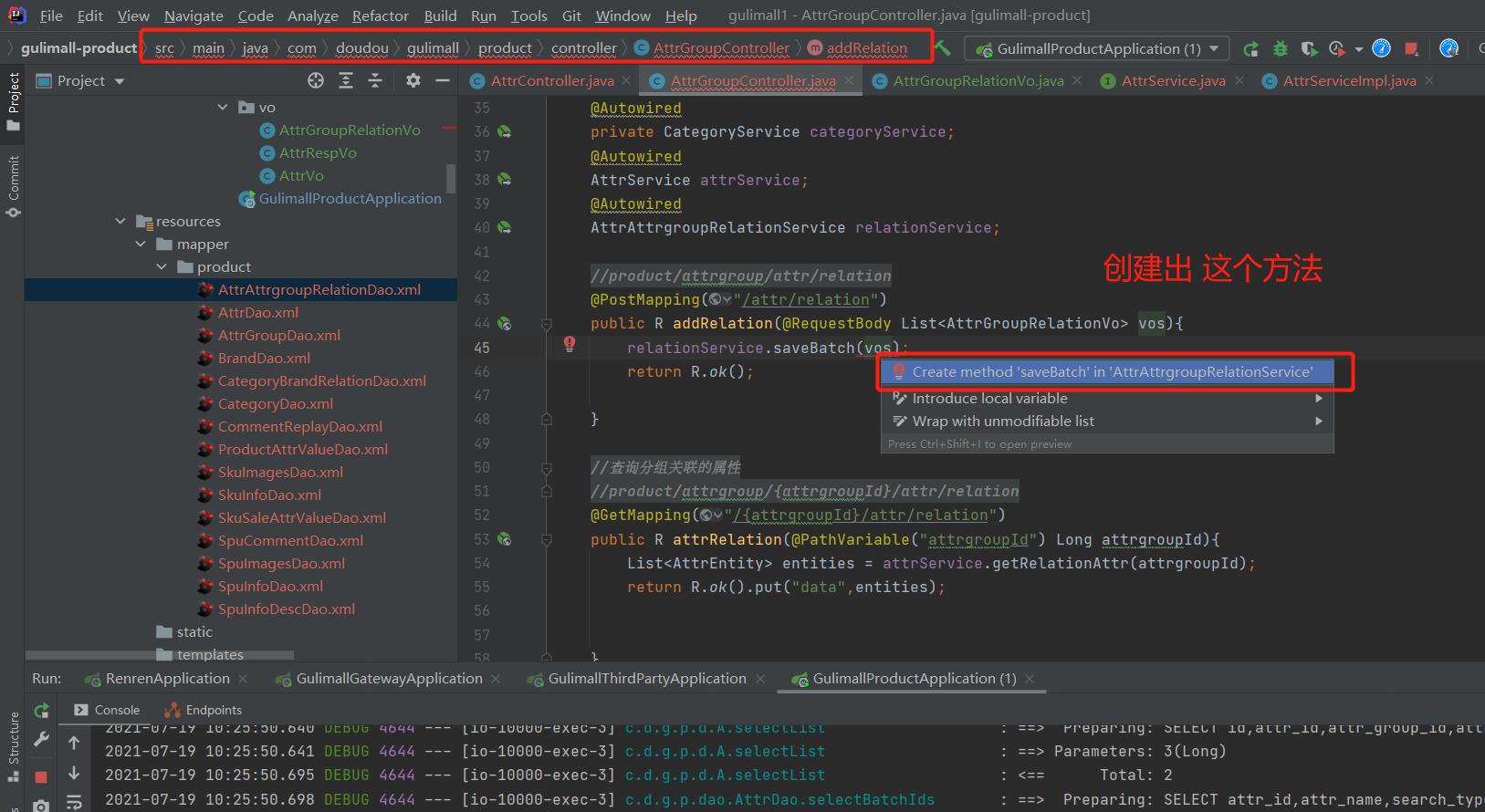
Task: Select AttrRespVo class in the tree
Action: 318,152
